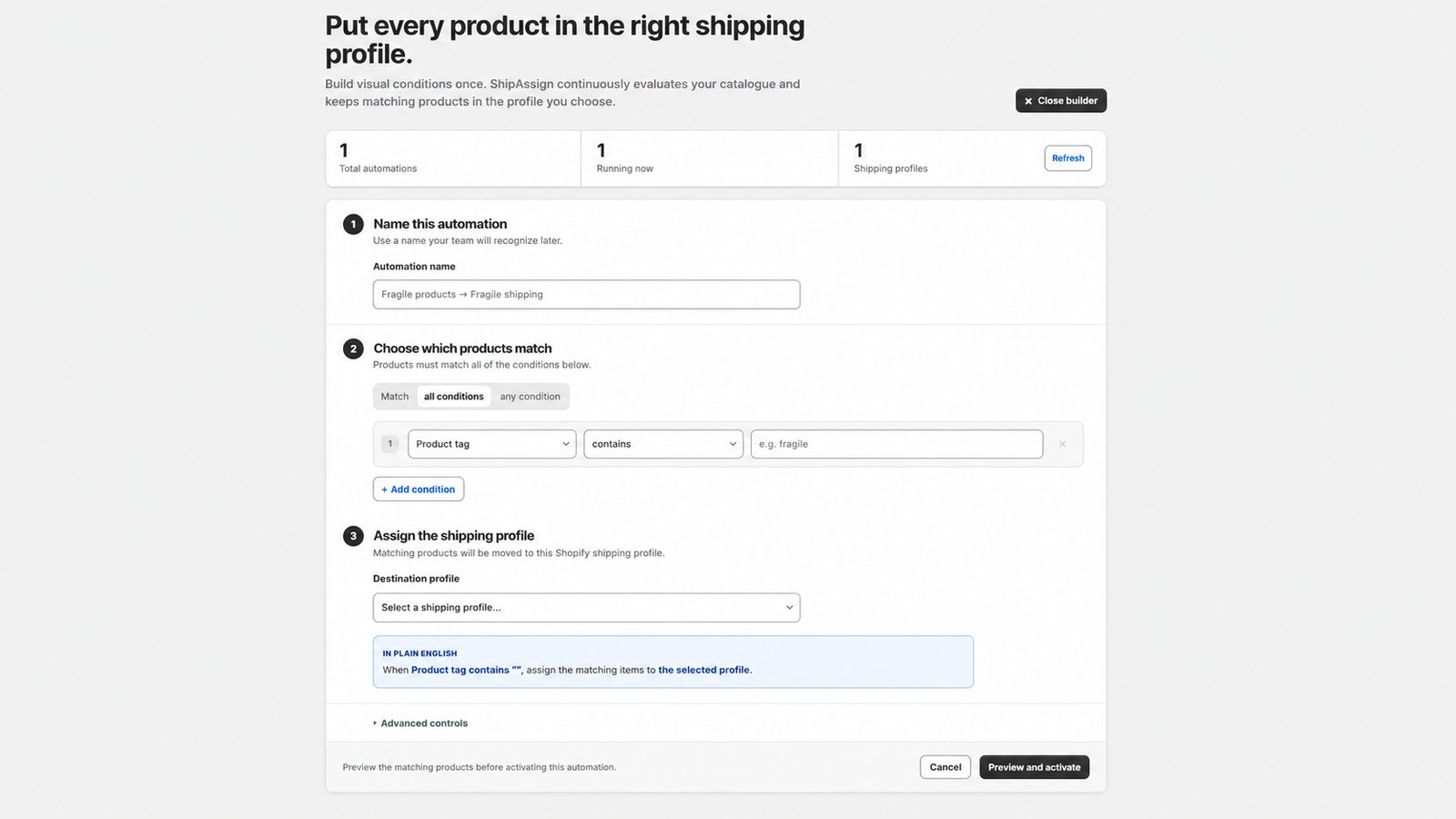Click the condition value field "e.g. fragile"
The image size is (1456, 819).
(x=896, y=444)
